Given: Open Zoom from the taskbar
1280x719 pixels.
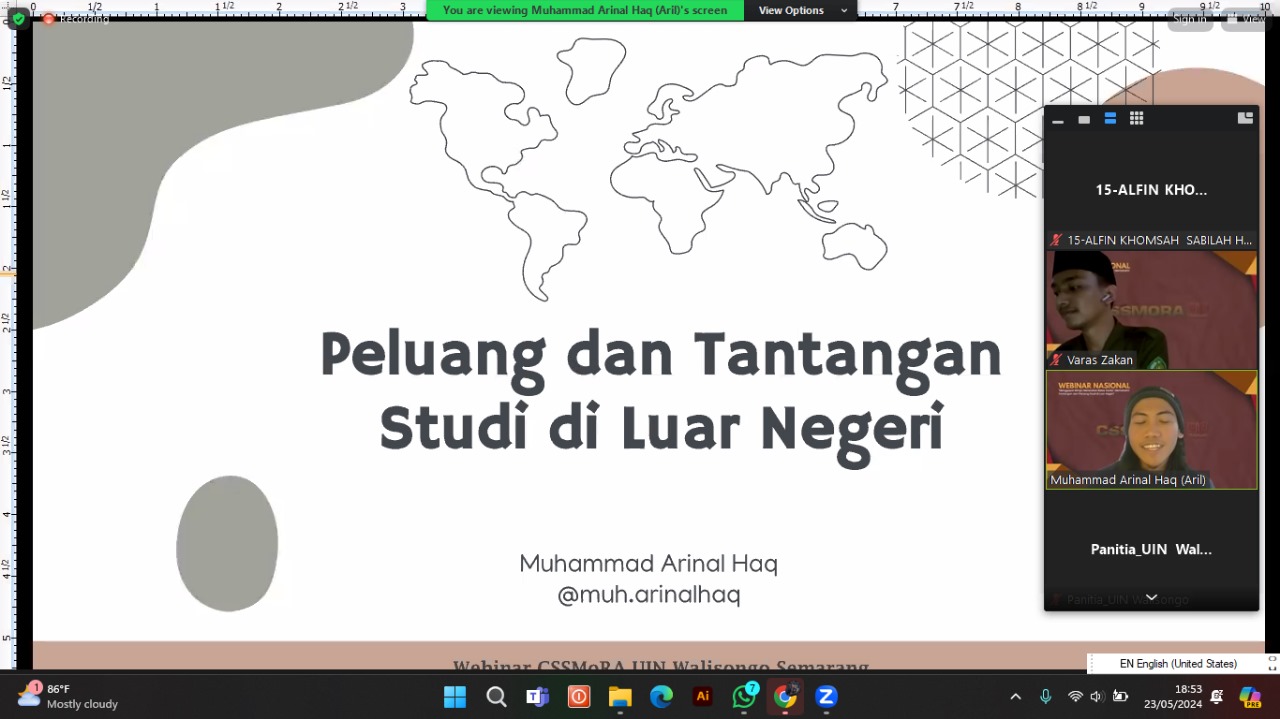Looking at the screenshot, I should click(826, 697).
